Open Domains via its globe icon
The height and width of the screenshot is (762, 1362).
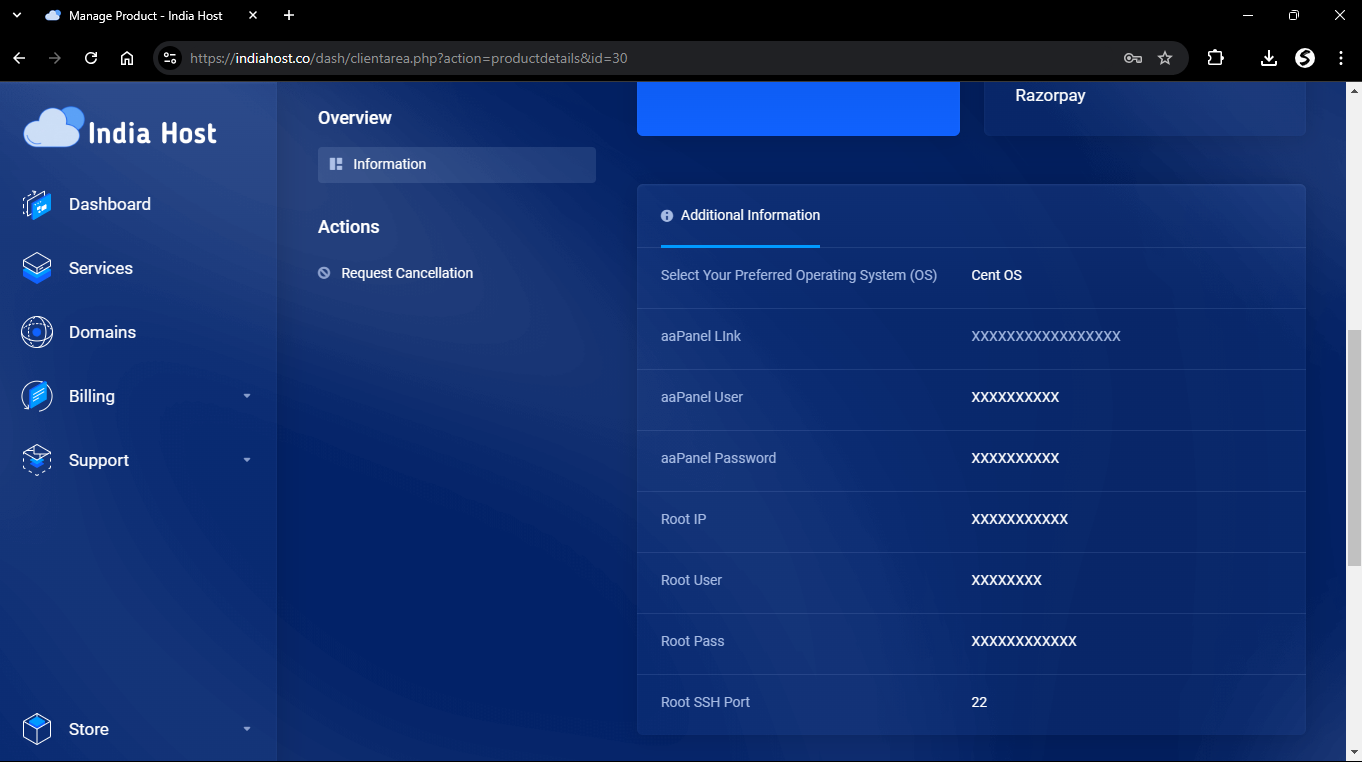click(36, 332)
